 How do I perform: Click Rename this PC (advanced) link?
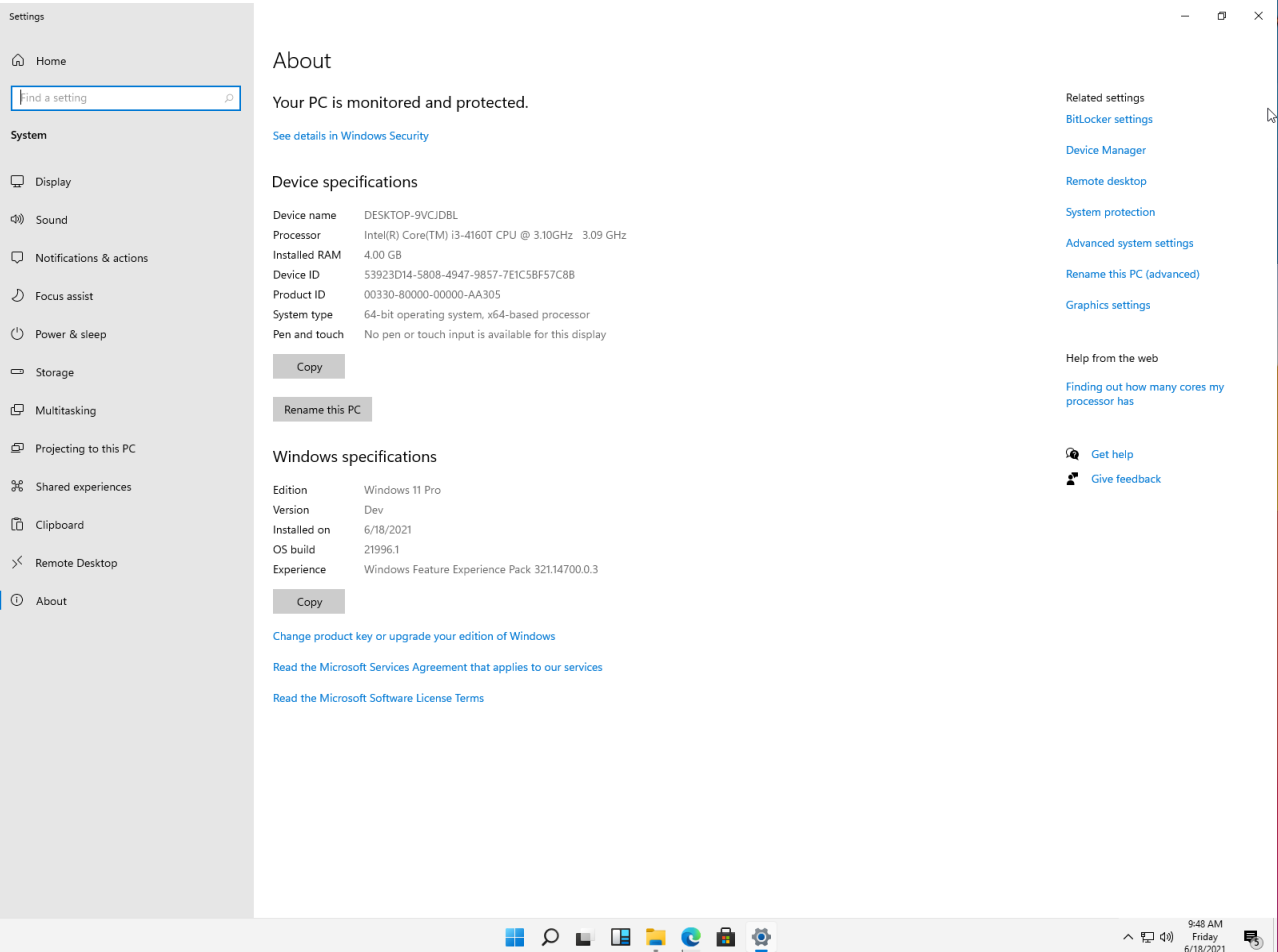point(1132,274)
